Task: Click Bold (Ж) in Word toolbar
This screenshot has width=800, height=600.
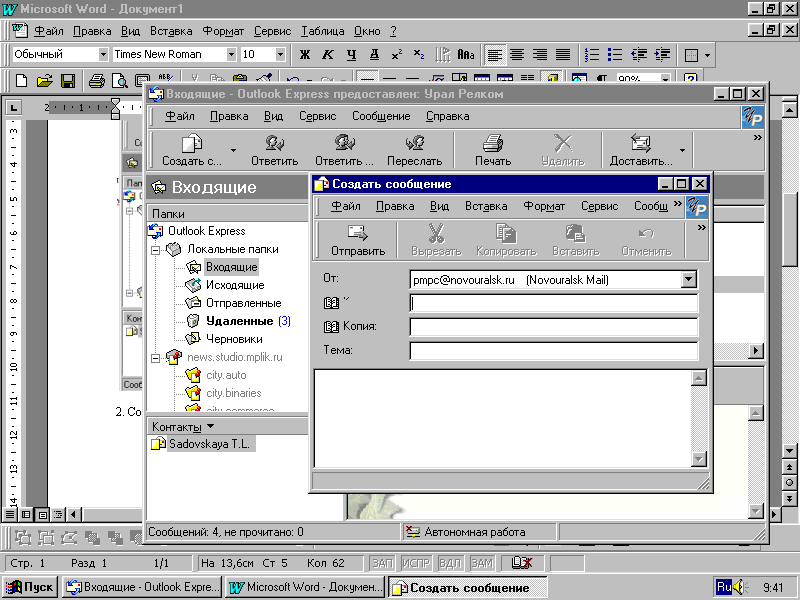Action: coord(305,55)
